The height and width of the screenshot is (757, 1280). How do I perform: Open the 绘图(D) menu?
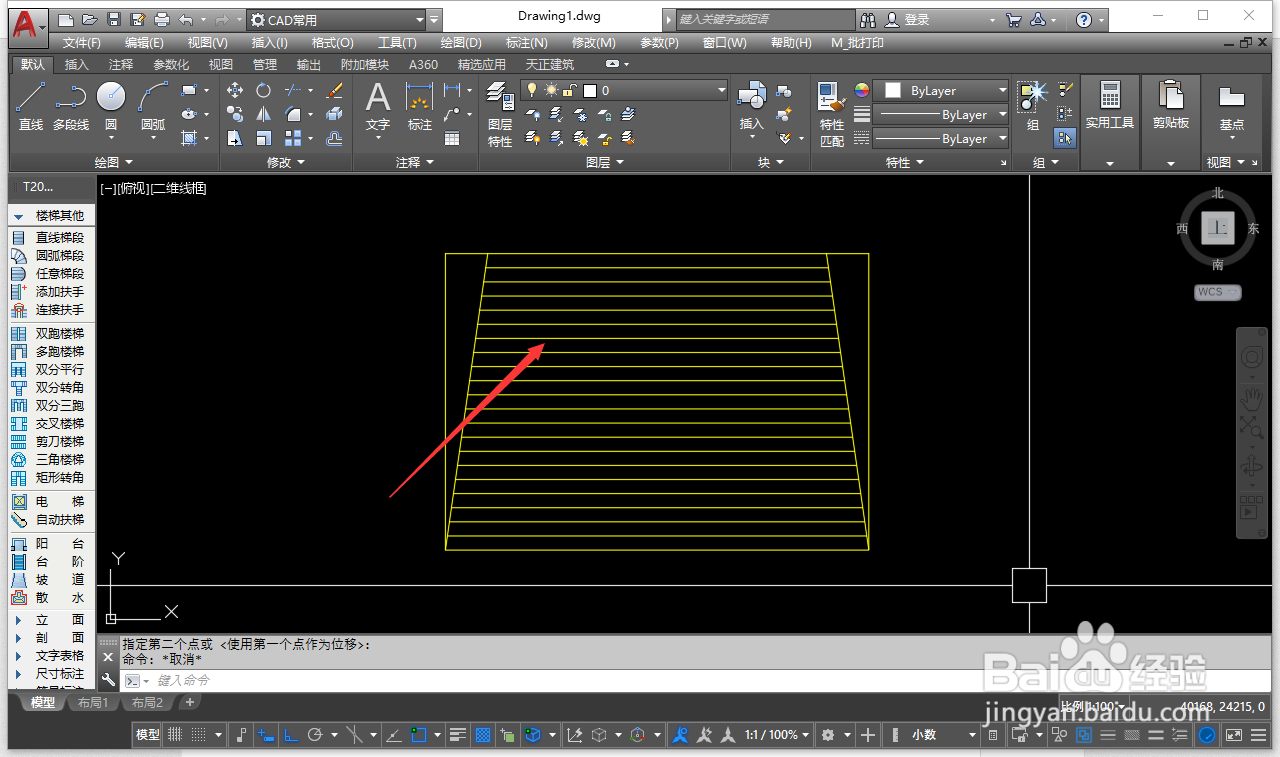(x=461, y=43)
